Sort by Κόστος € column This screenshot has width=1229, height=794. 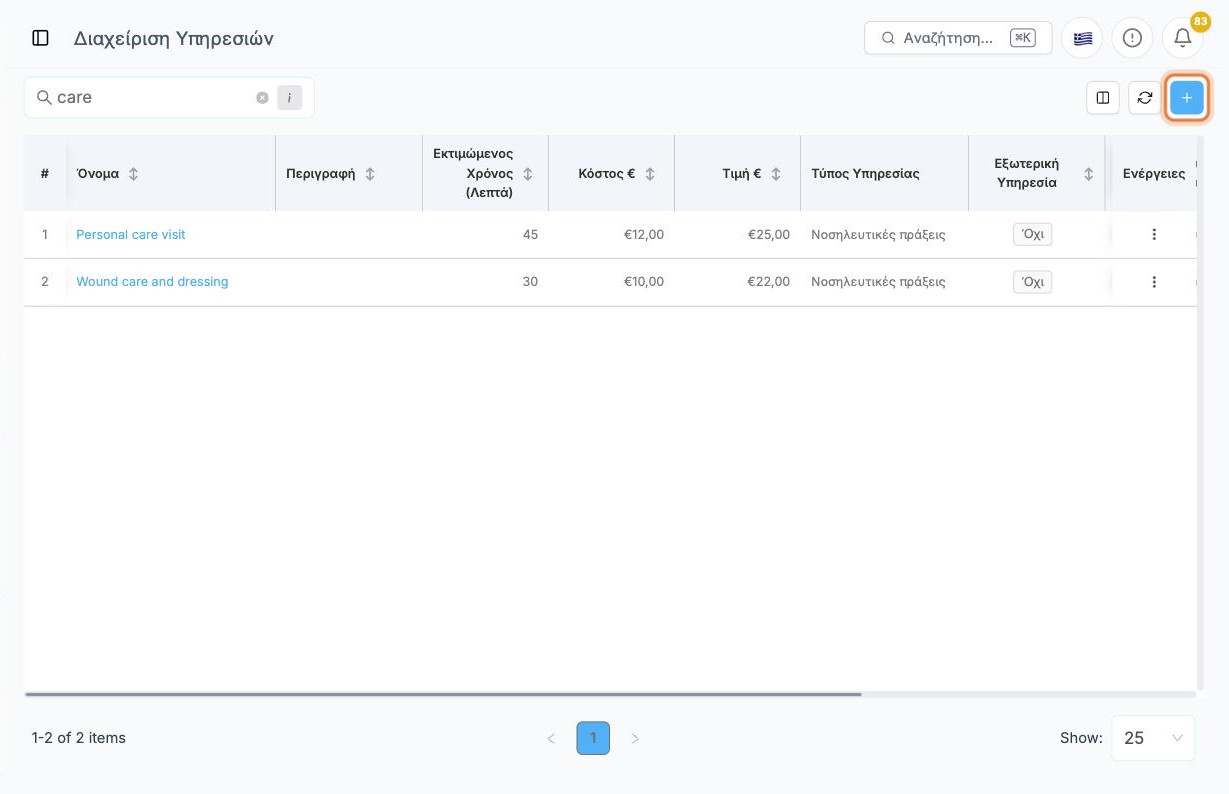(650, 174)
